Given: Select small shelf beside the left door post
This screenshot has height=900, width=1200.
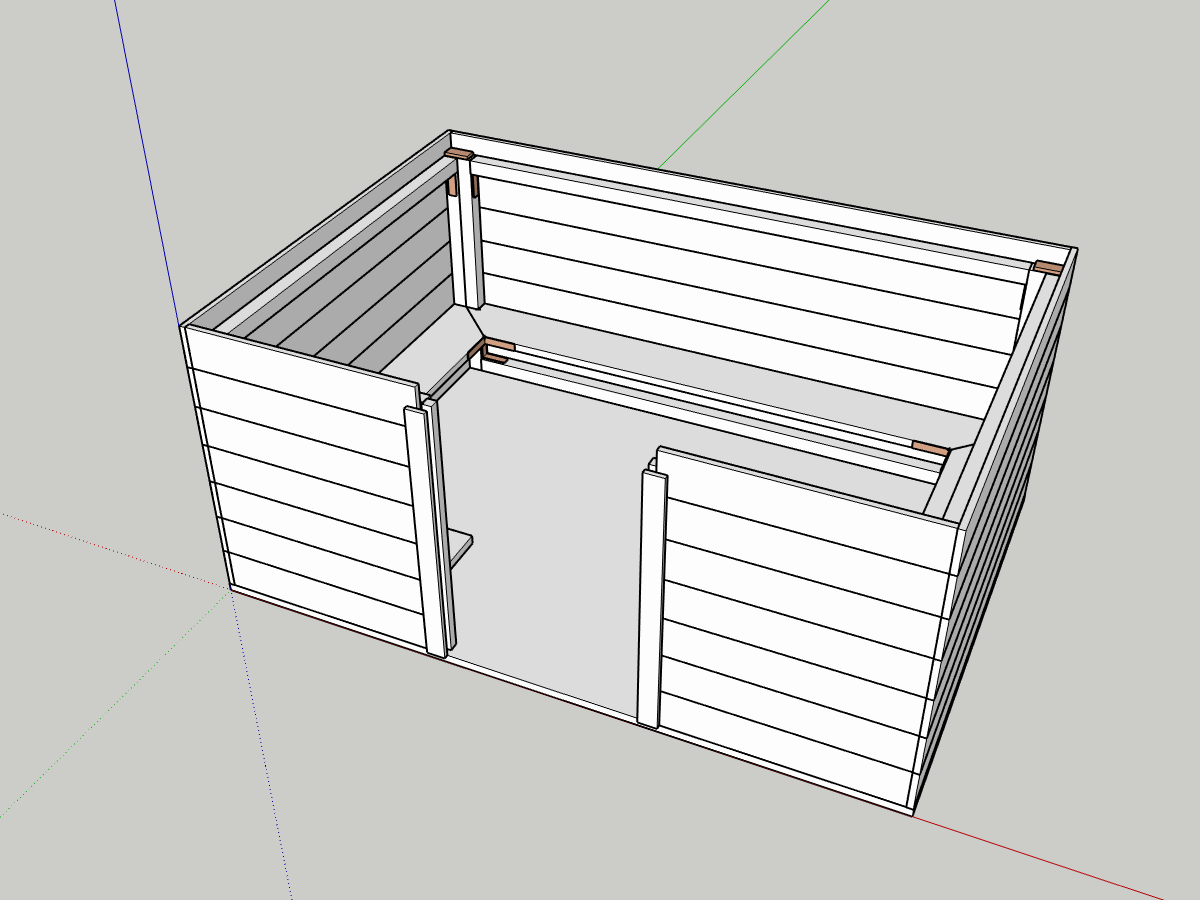Looking at the screenshot, I should point(459,547).
